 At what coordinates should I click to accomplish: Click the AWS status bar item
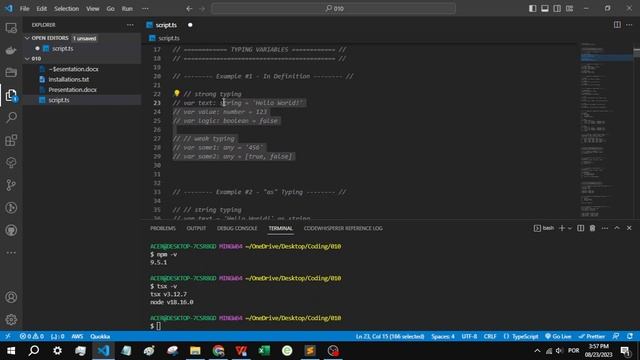pyautogui.click(x=77, y=336)
